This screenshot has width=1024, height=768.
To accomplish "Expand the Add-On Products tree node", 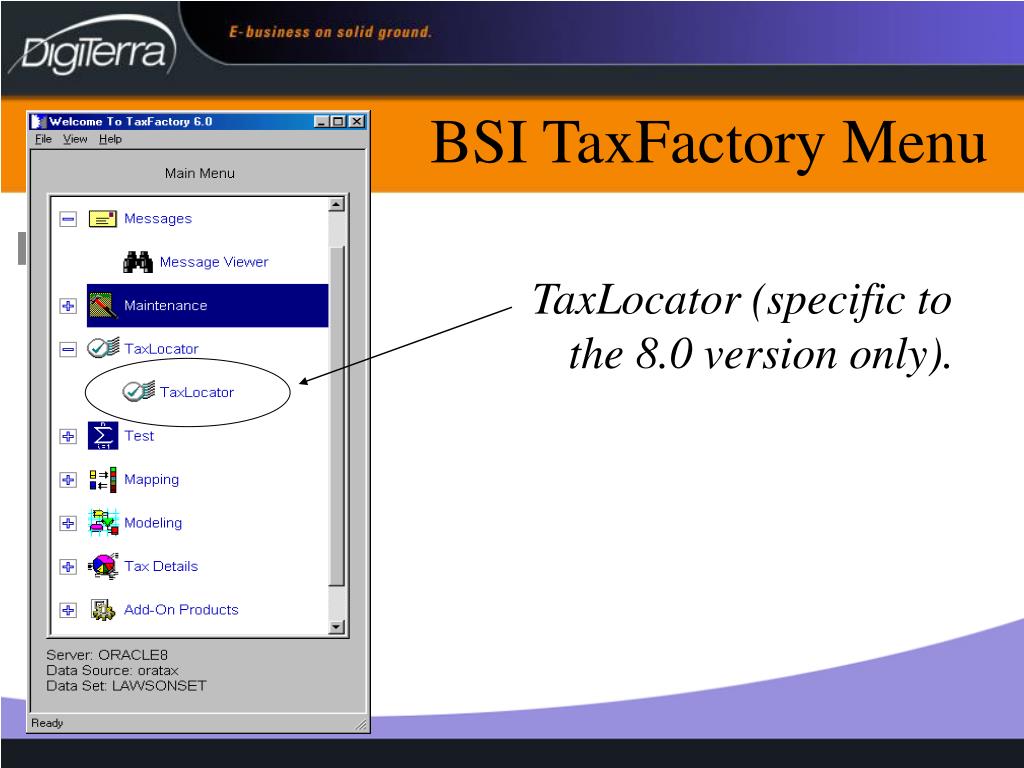I will (68, 610).
